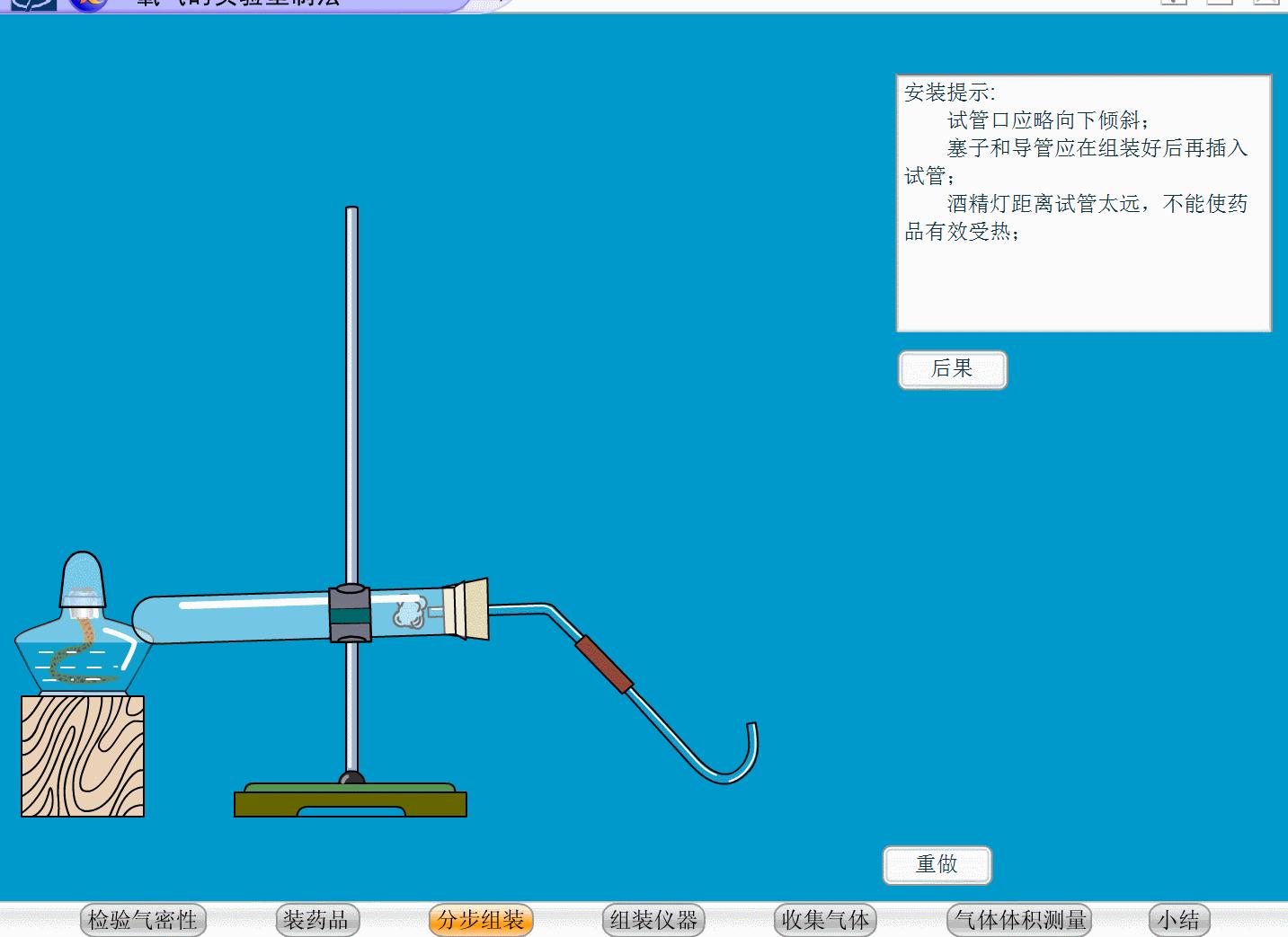
Task: Switch to 气体体积测量 tab
Action: (1019, 920)
